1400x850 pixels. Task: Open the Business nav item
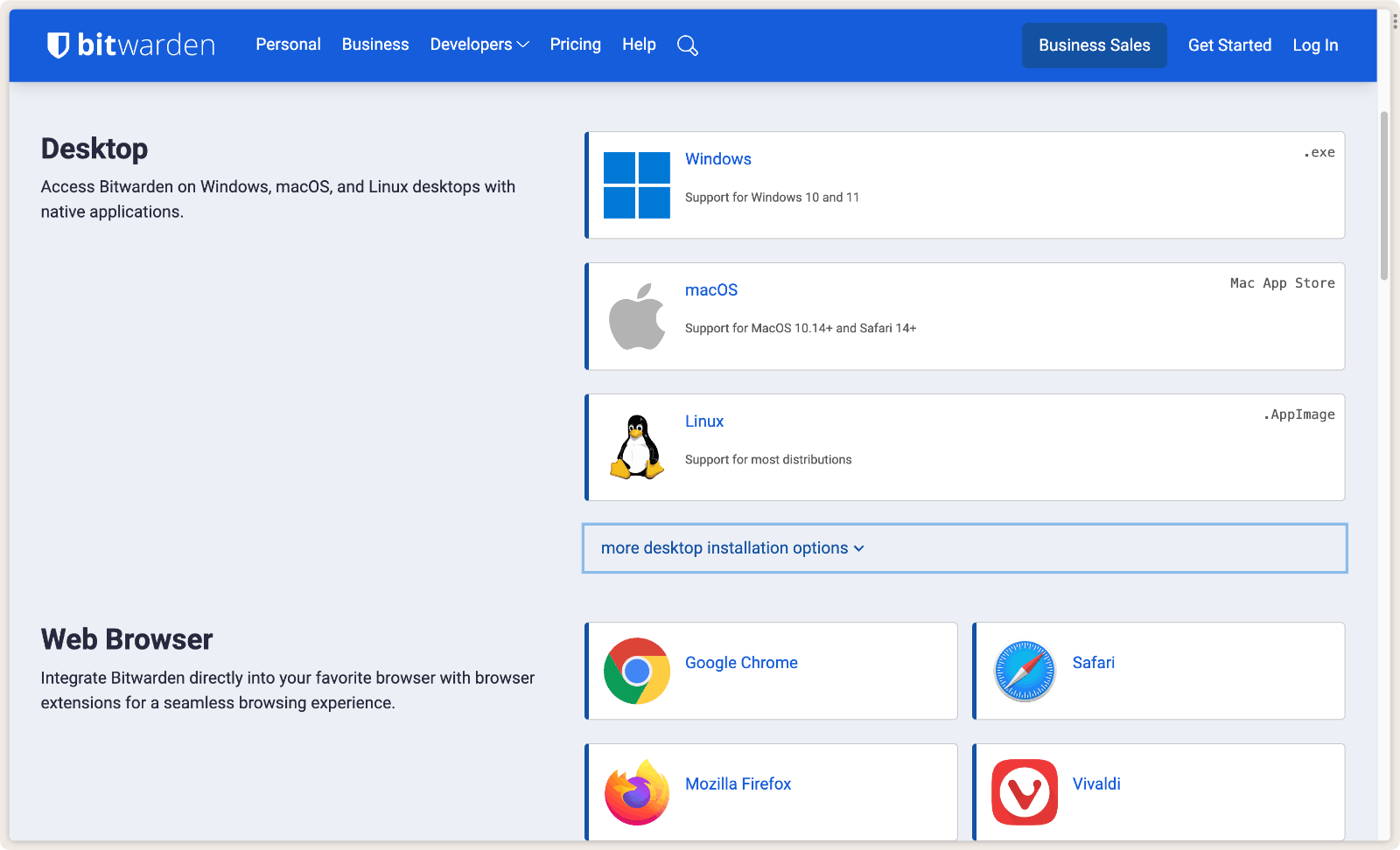pyautogui.click(x=375, y=45)
